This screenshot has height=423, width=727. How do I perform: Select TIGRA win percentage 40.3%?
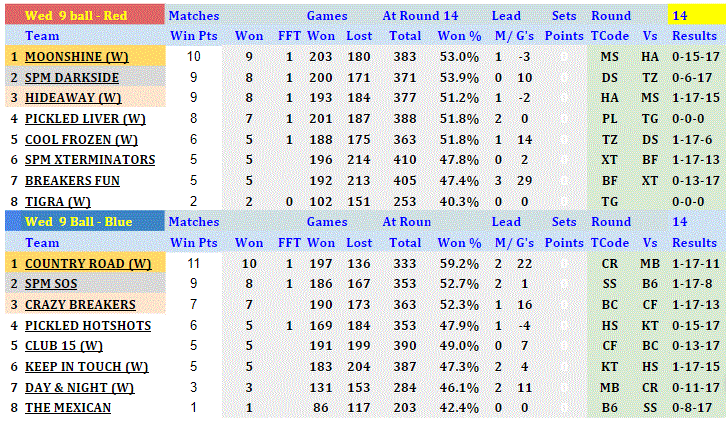coord(459,202)
